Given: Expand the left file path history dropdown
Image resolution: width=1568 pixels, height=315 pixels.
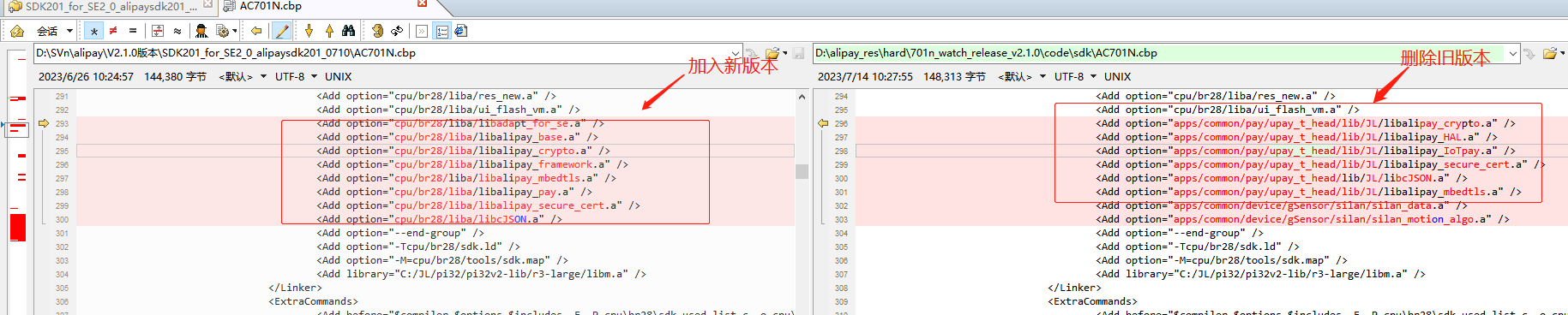Looking at the screenshot, I should (x=735, y=53).
